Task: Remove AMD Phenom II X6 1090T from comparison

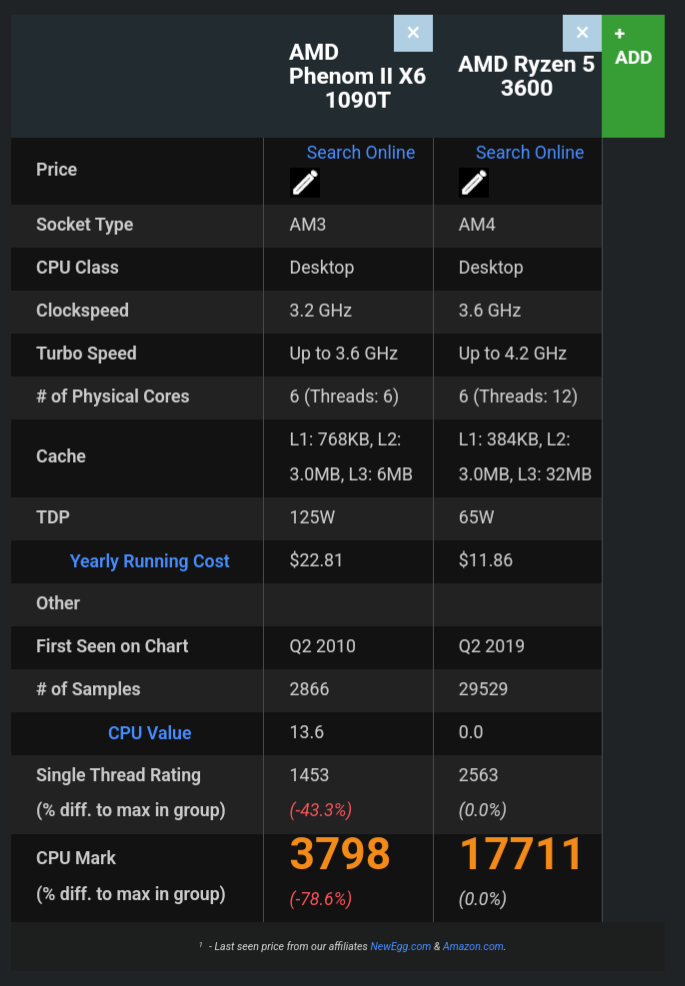Action: tap(413, 33)
